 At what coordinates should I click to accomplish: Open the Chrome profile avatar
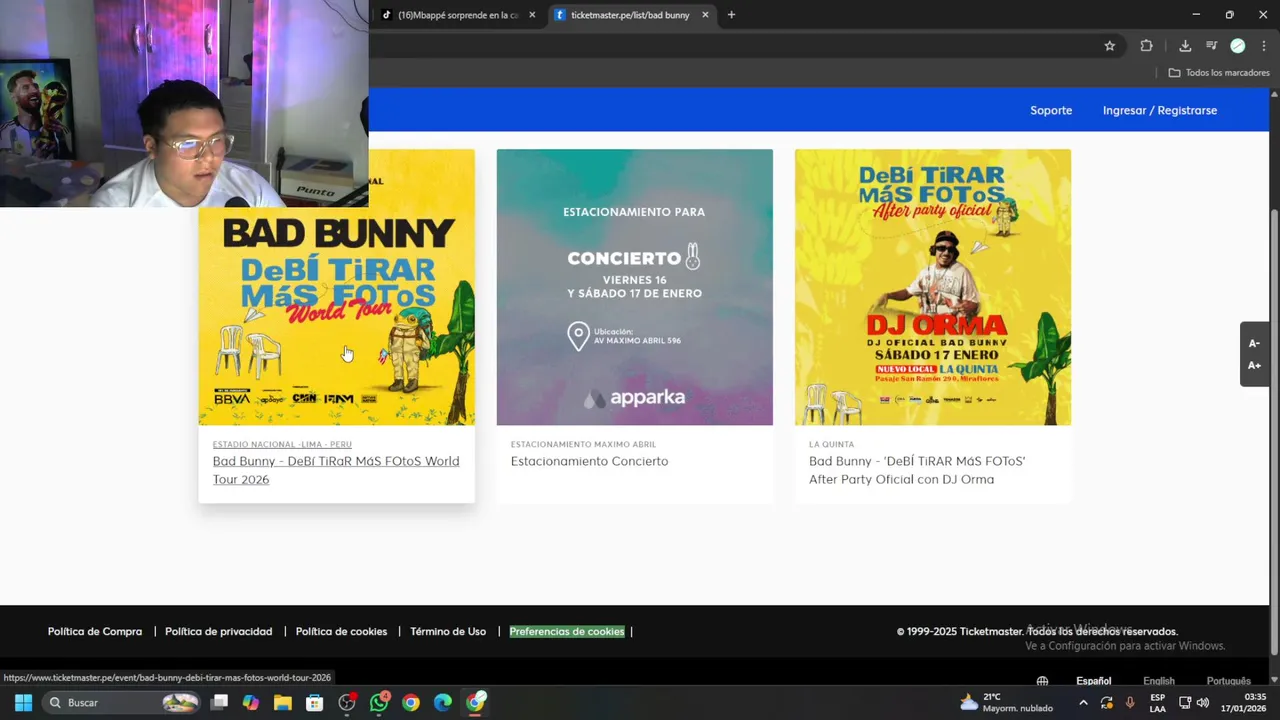click(x=1237, y=46)
